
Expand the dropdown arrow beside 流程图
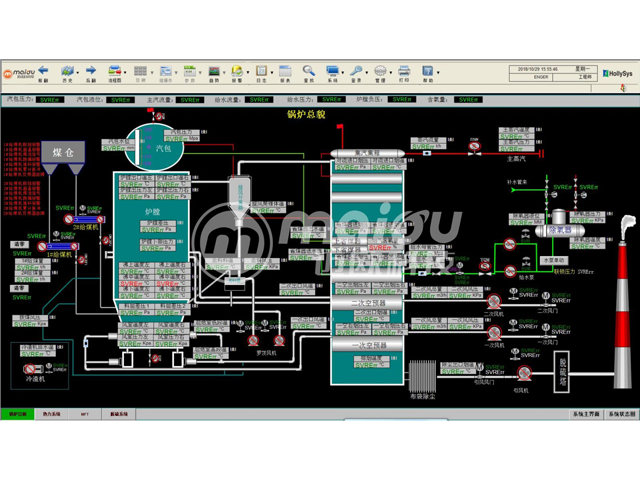(125, 73)
